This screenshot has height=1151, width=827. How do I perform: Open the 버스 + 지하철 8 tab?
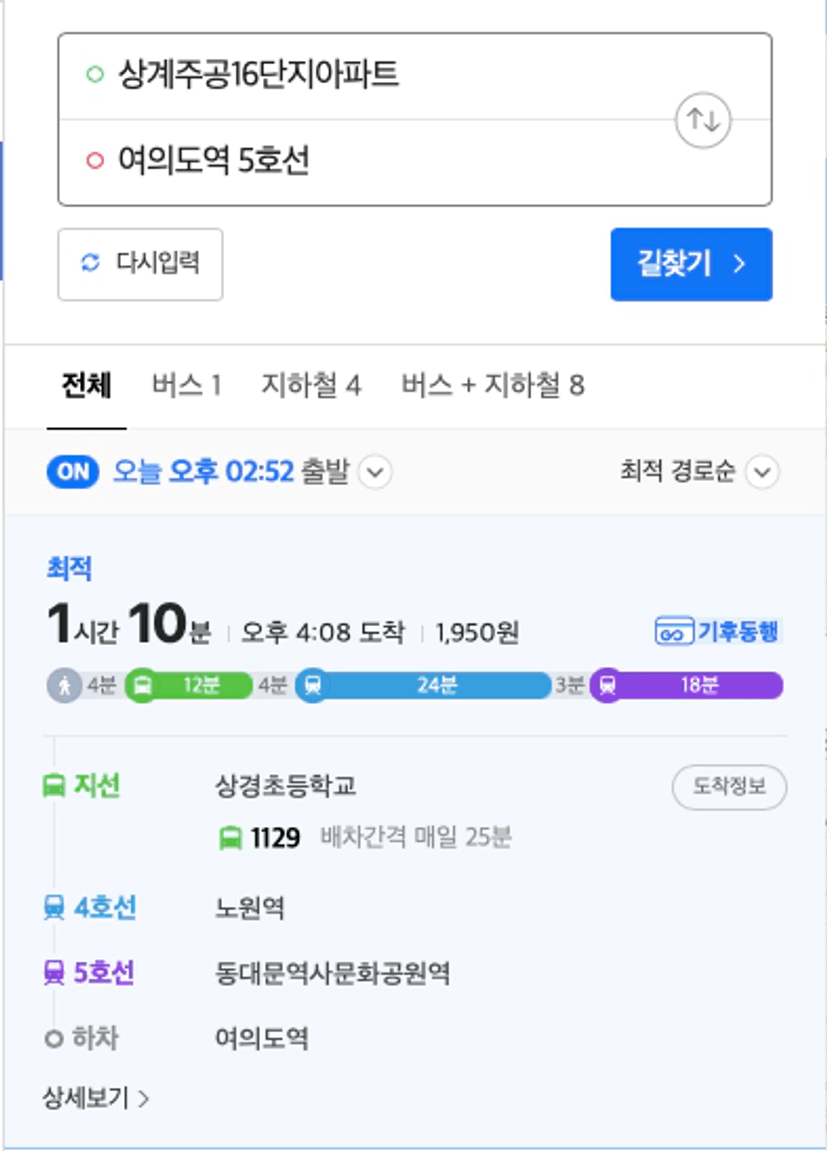tap(492, 385)
